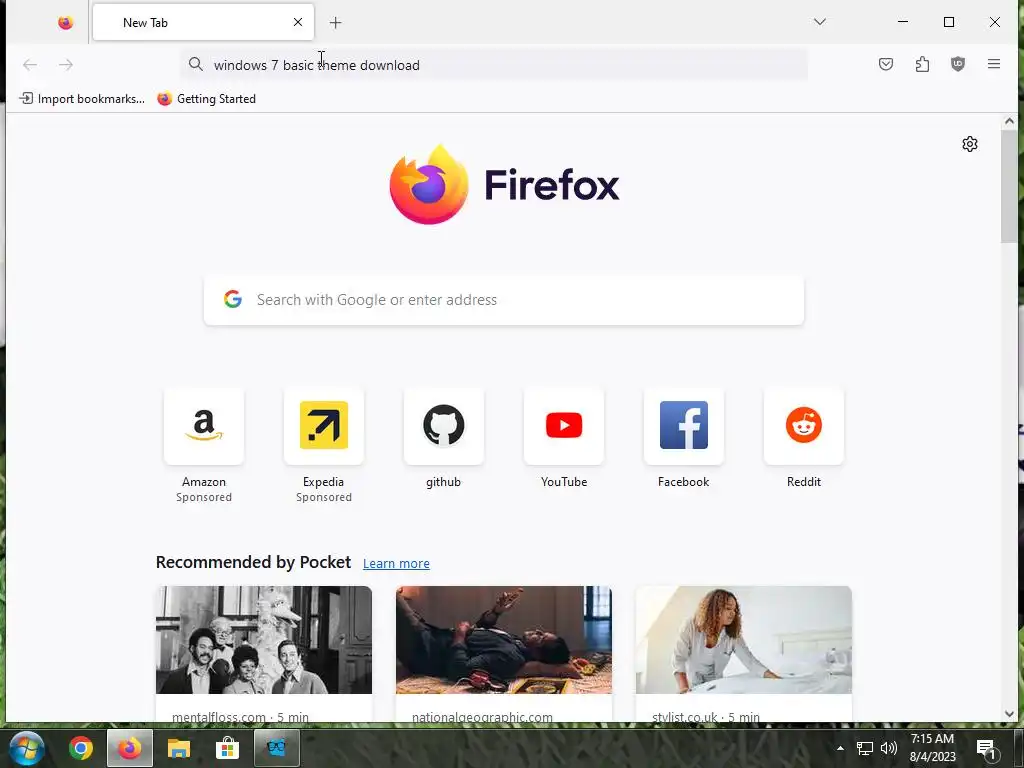Open the Windows Start button
The height and width of the screenshot is (768, 1024).
click(x=27, y=748)
